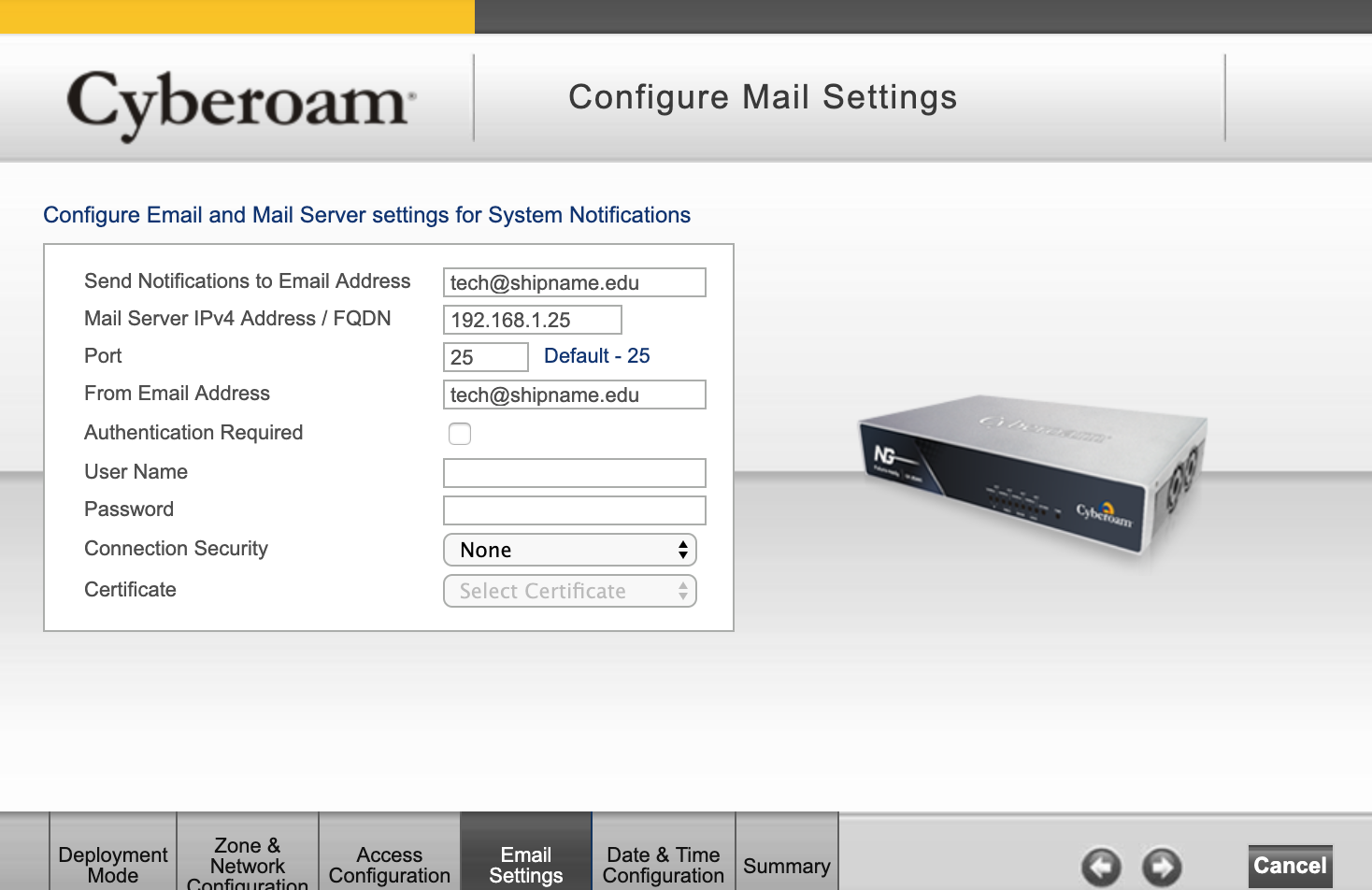1372x890 pixels.
Task: Click the 'User Name' label
Action: (x=136, y=472)
